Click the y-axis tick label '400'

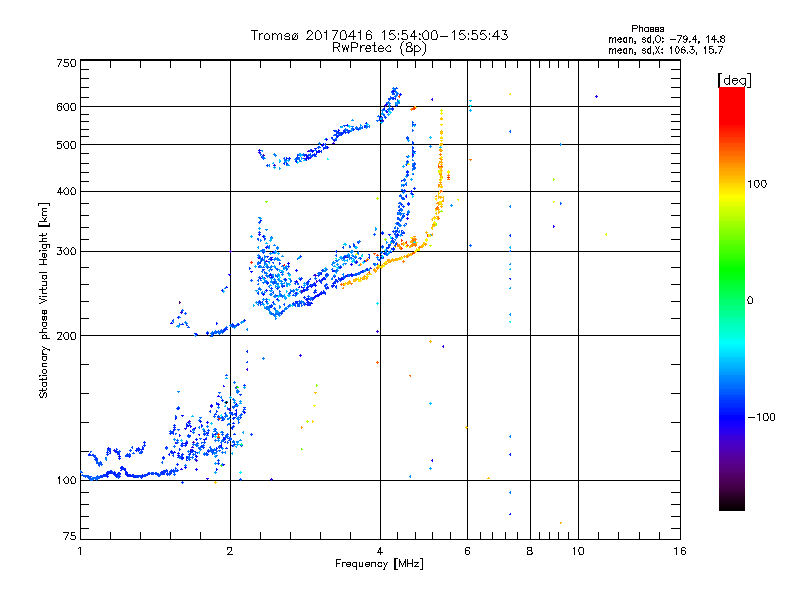coord(66,191)
